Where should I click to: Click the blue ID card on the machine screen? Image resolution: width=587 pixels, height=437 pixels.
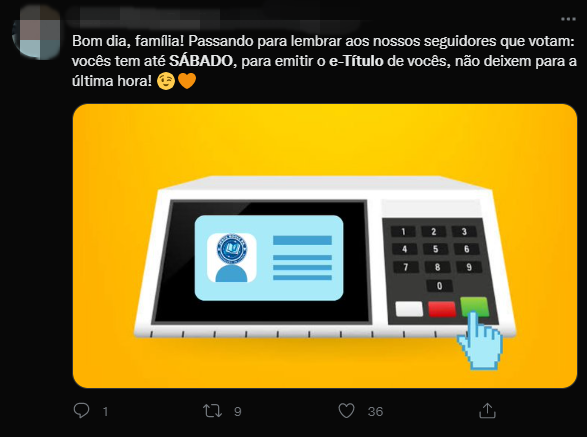click(269, 258)
